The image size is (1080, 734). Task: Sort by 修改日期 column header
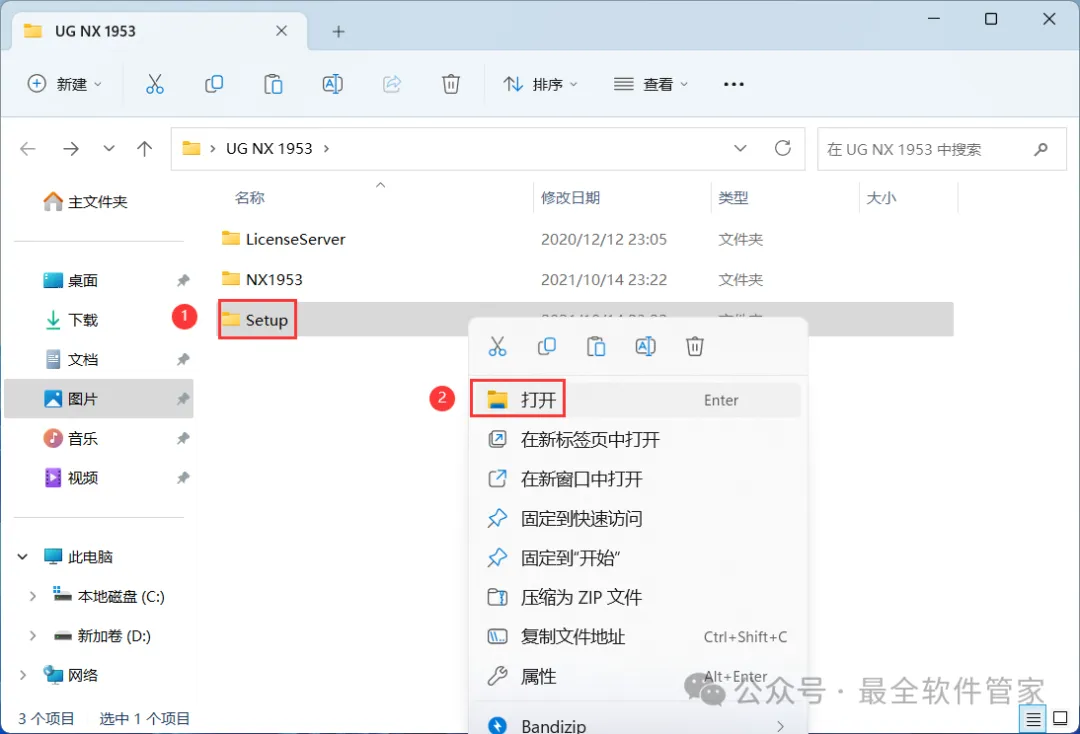click(570, 198)
